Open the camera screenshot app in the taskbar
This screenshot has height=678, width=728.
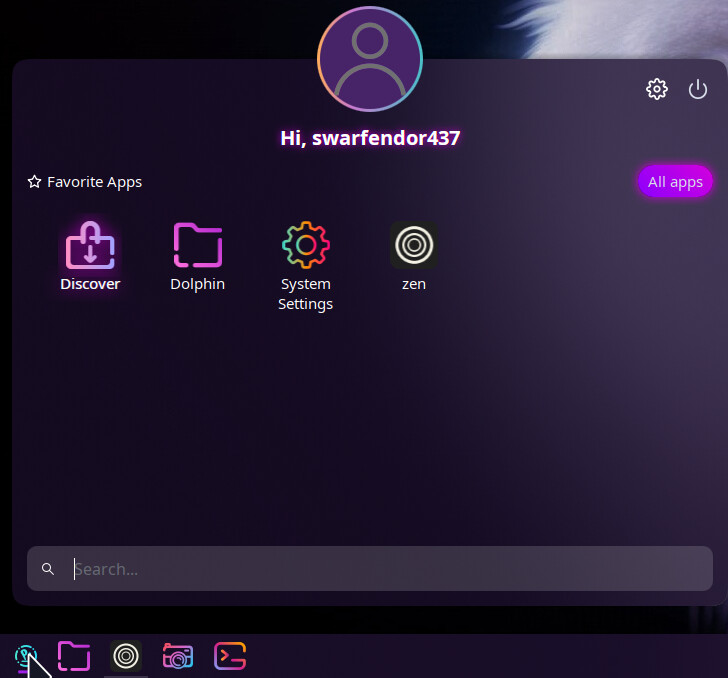pyautogui.click(x=178, y=656)
